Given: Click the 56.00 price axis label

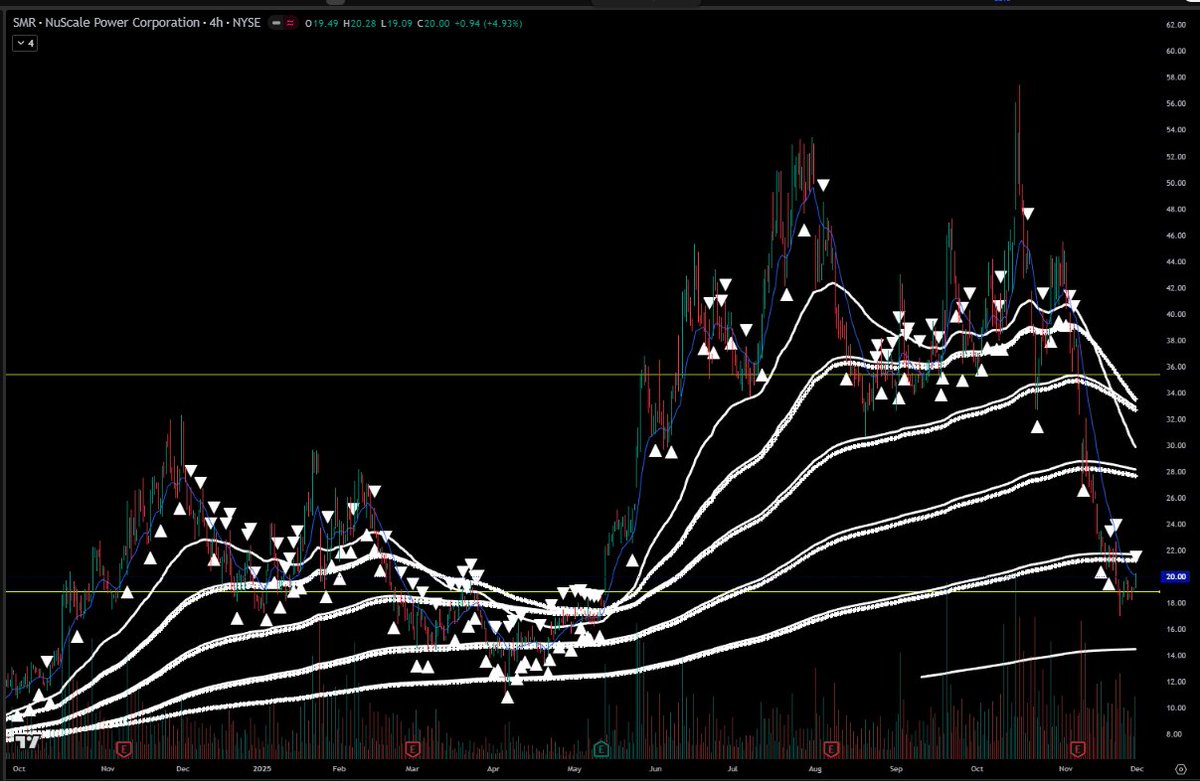Looking at the screenshot, I should [1176, 104].
